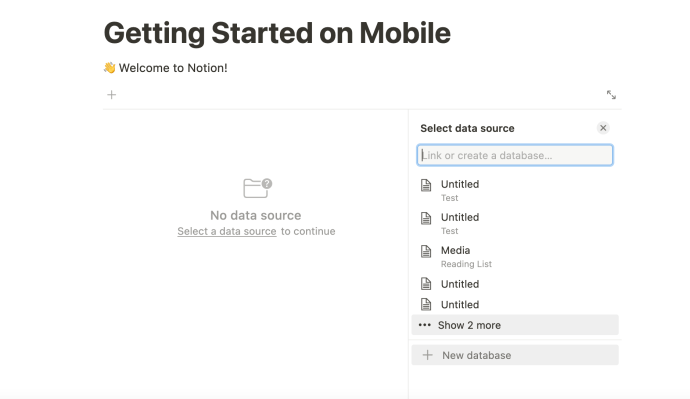Viewport: 690px width, 399px height.
Task: Focus the Link or create a database field
Action: tap(515, 155)
